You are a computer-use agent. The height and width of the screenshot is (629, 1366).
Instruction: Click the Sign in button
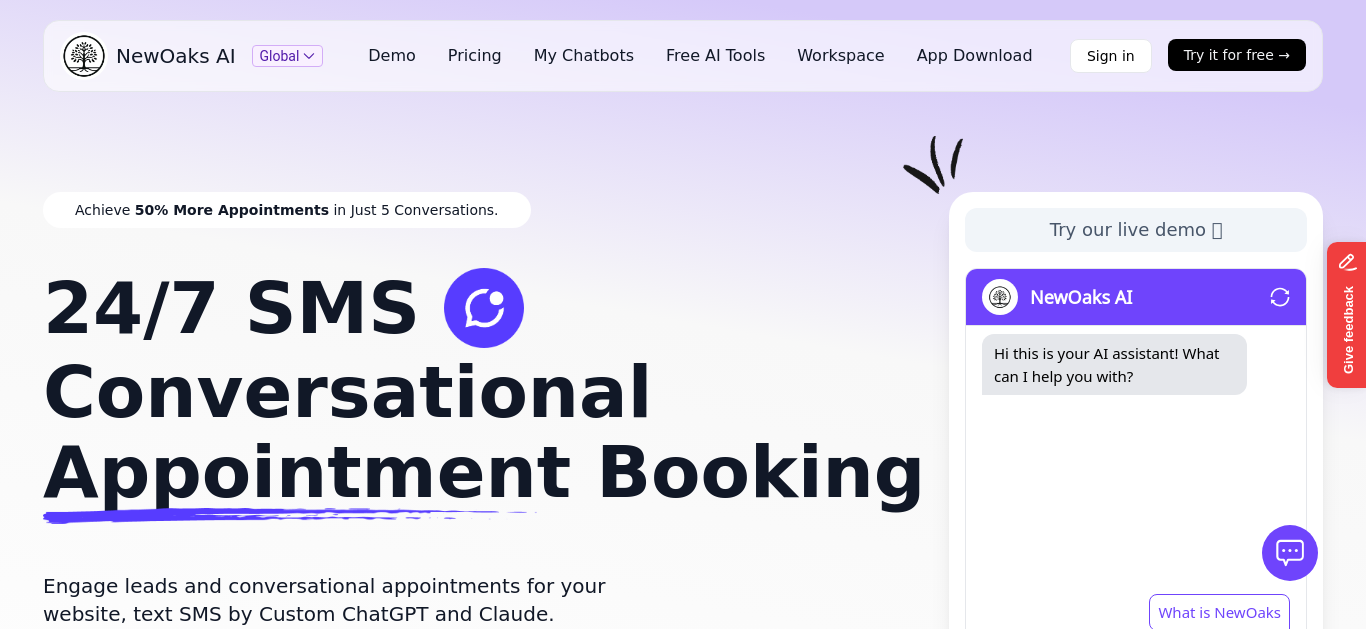tap(1110, 56)
